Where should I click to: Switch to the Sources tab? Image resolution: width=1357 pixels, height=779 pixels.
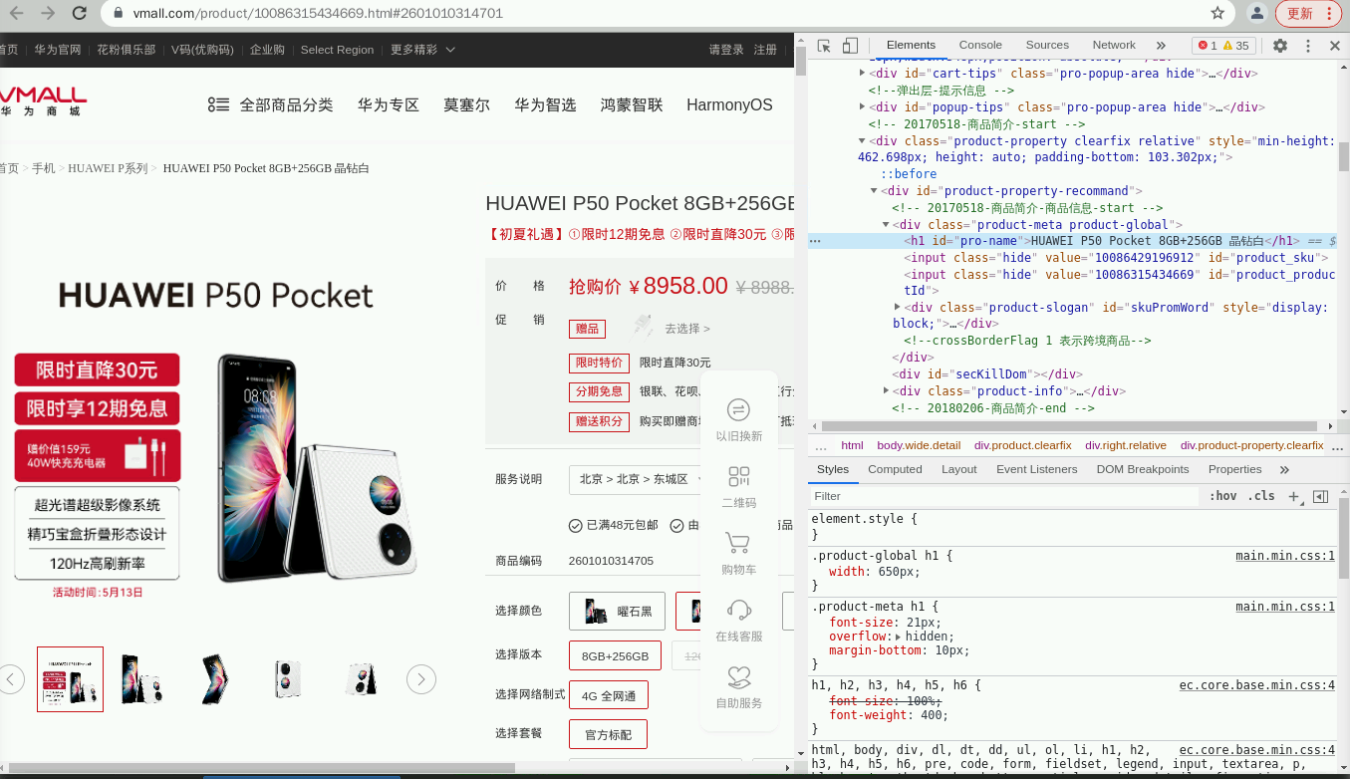[x=1047, y=45]
